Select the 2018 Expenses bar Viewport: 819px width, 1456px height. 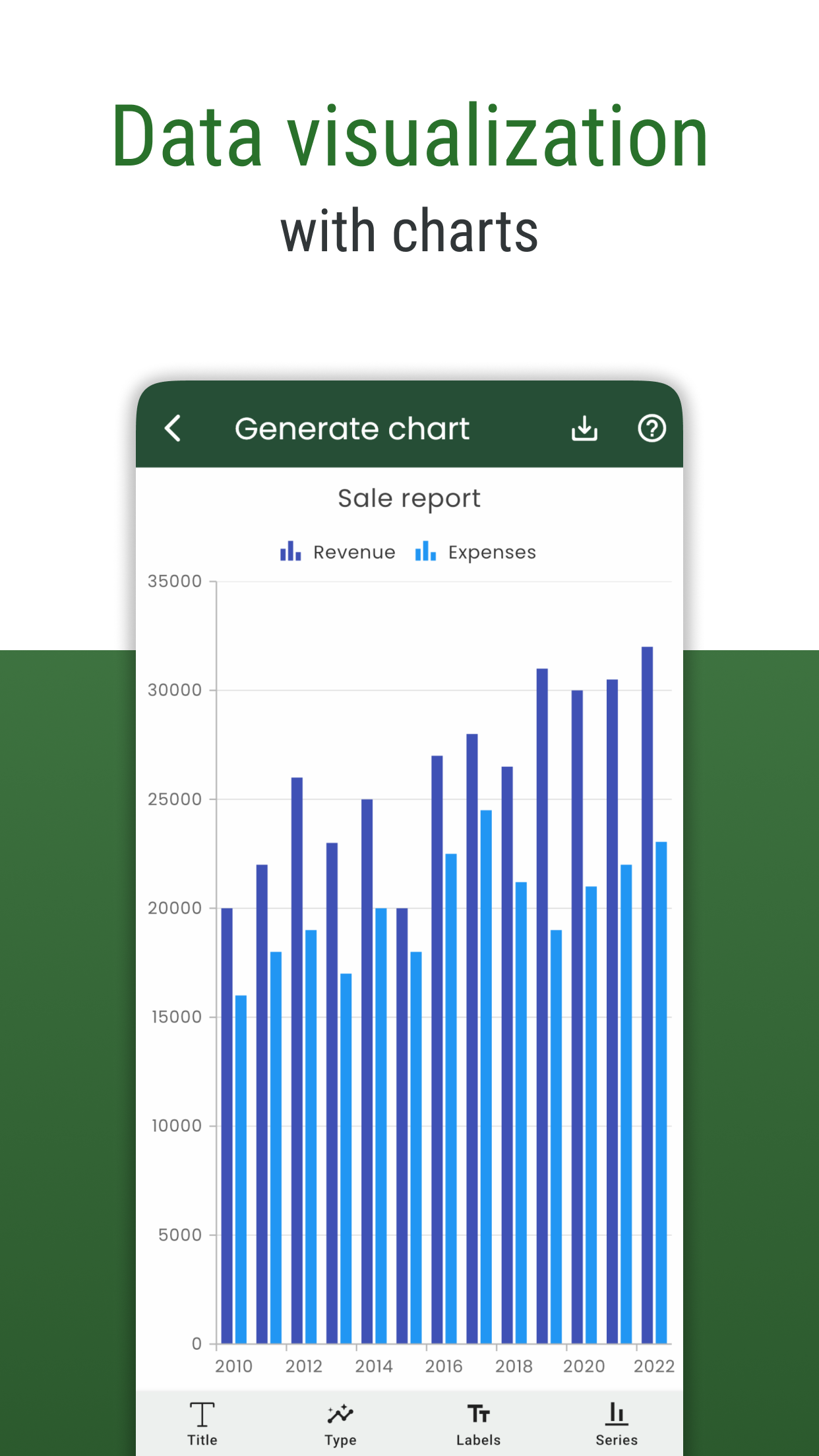[521, 1112]
